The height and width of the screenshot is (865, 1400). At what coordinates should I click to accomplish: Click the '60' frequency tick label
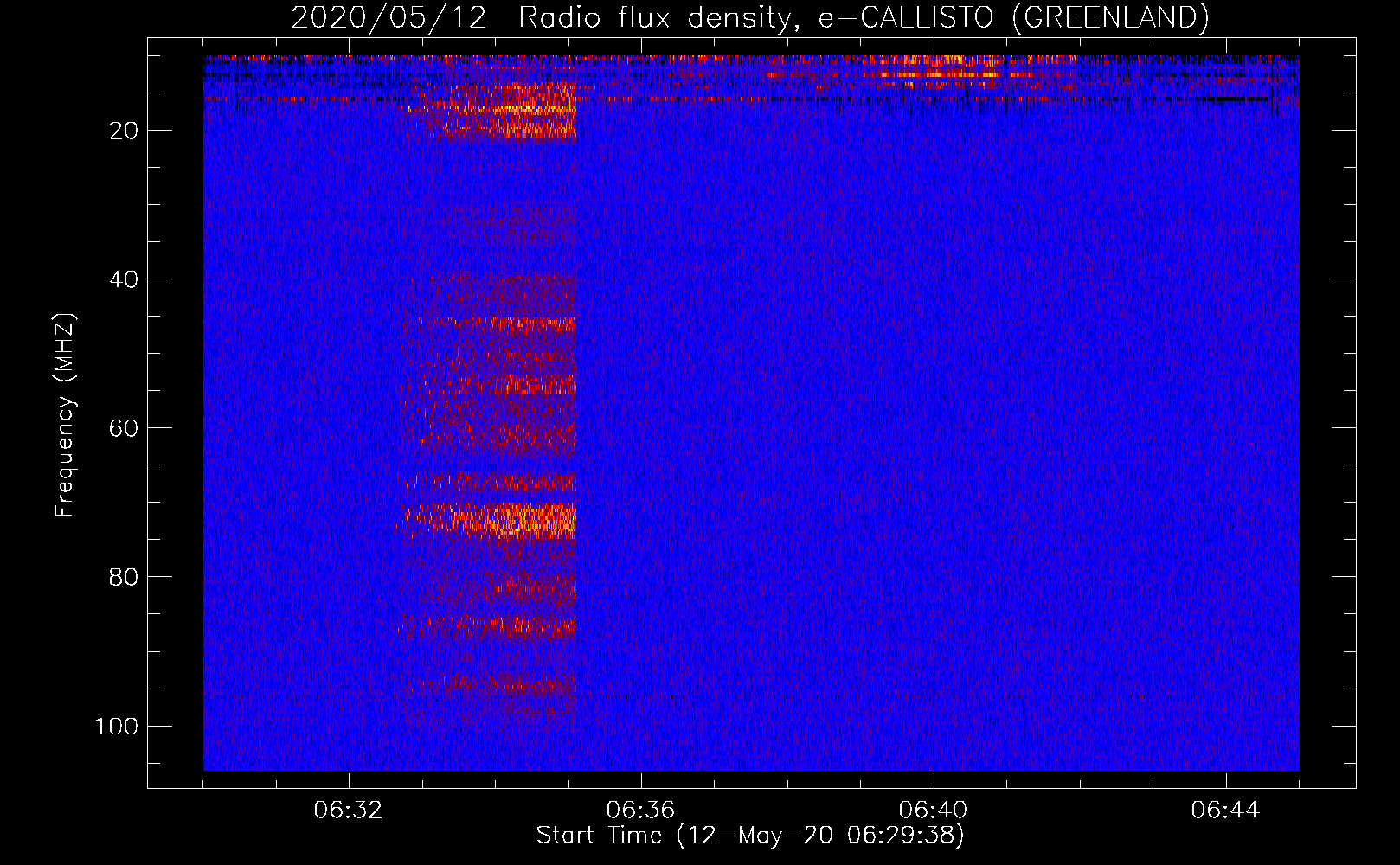pyautogui.click(x=124, y=428)
